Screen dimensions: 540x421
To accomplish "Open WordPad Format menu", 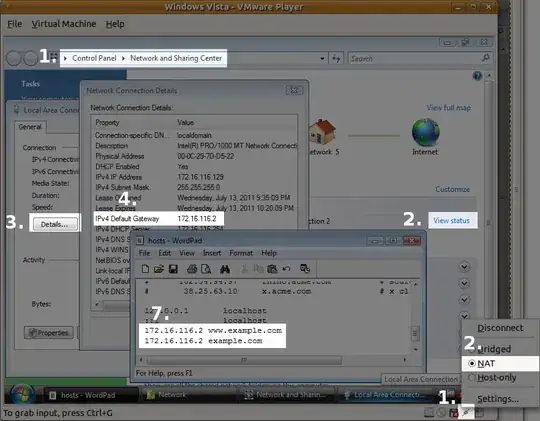I will [x=241, y=253].
